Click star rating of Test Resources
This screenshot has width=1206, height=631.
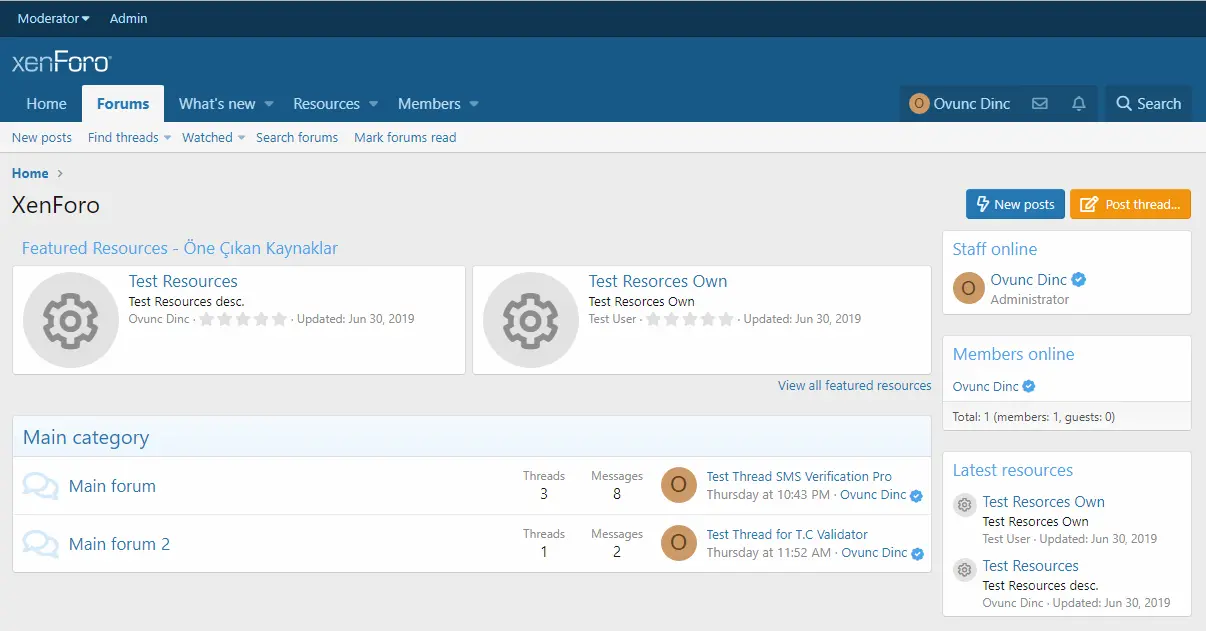(x=243, y=320)
